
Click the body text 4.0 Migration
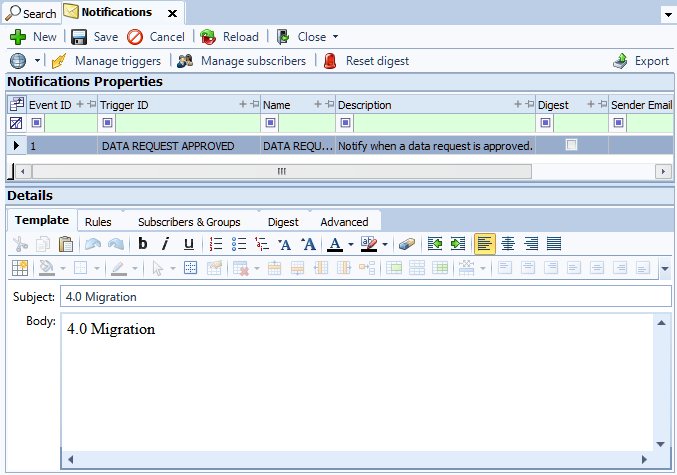point(111,329)
